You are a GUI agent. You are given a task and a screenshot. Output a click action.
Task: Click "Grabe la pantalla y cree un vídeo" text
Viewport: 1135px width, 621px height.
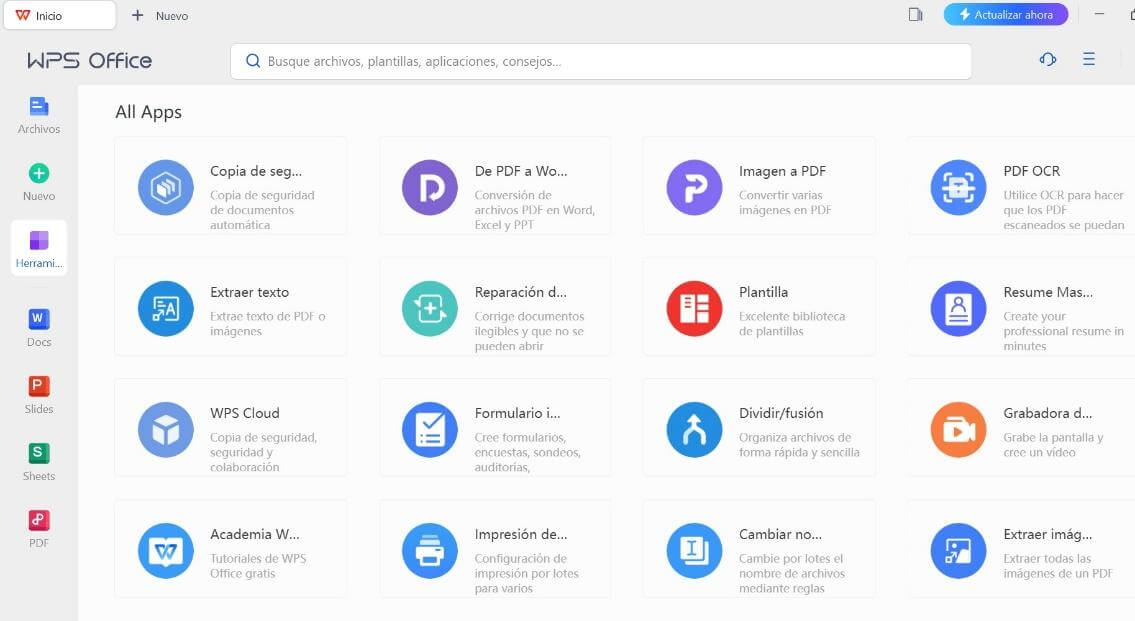(1053, 445)
